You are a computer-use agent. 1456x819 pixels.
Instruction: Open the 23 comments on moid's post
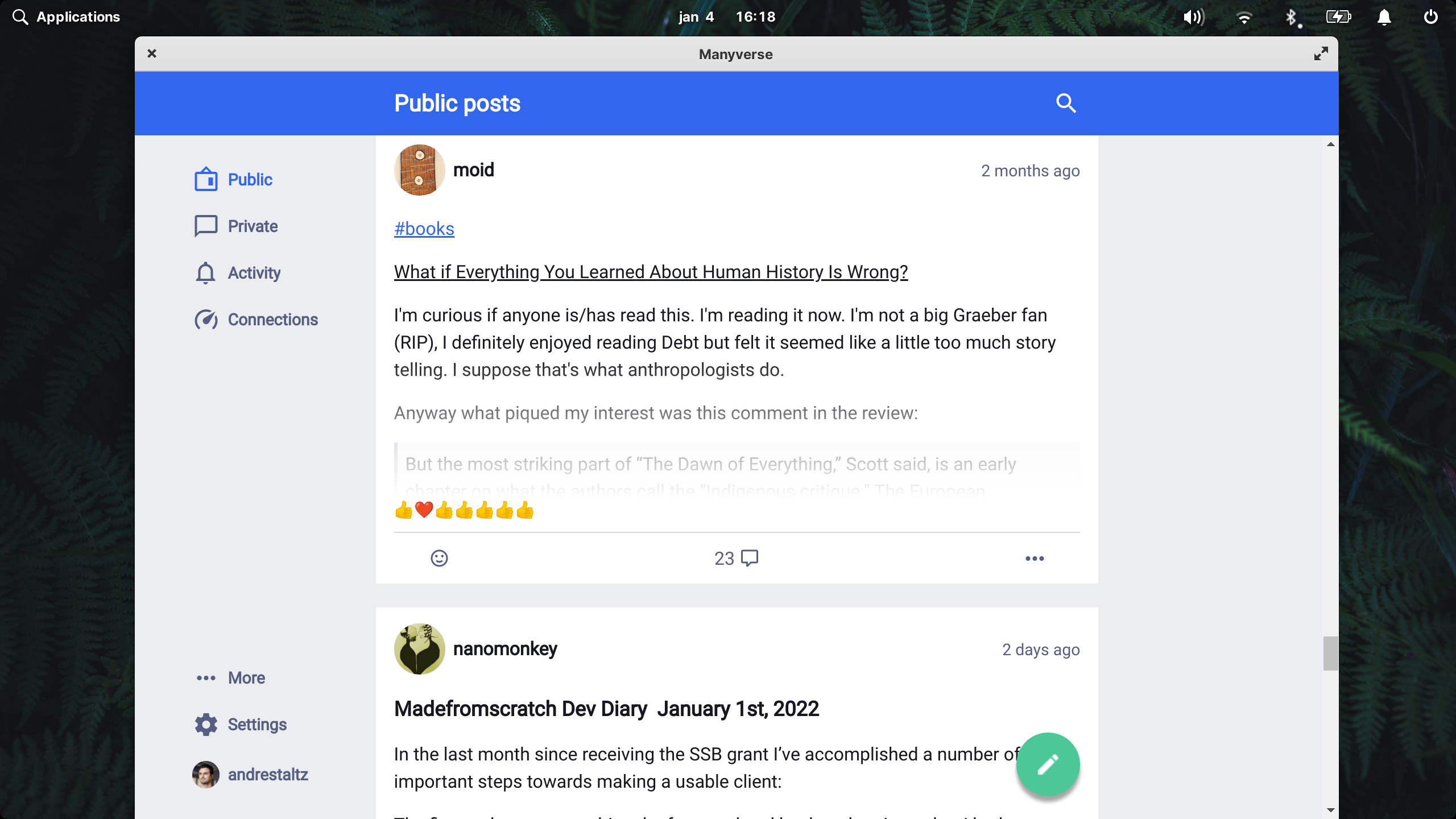pyautogui.click(x=736, y=558)
